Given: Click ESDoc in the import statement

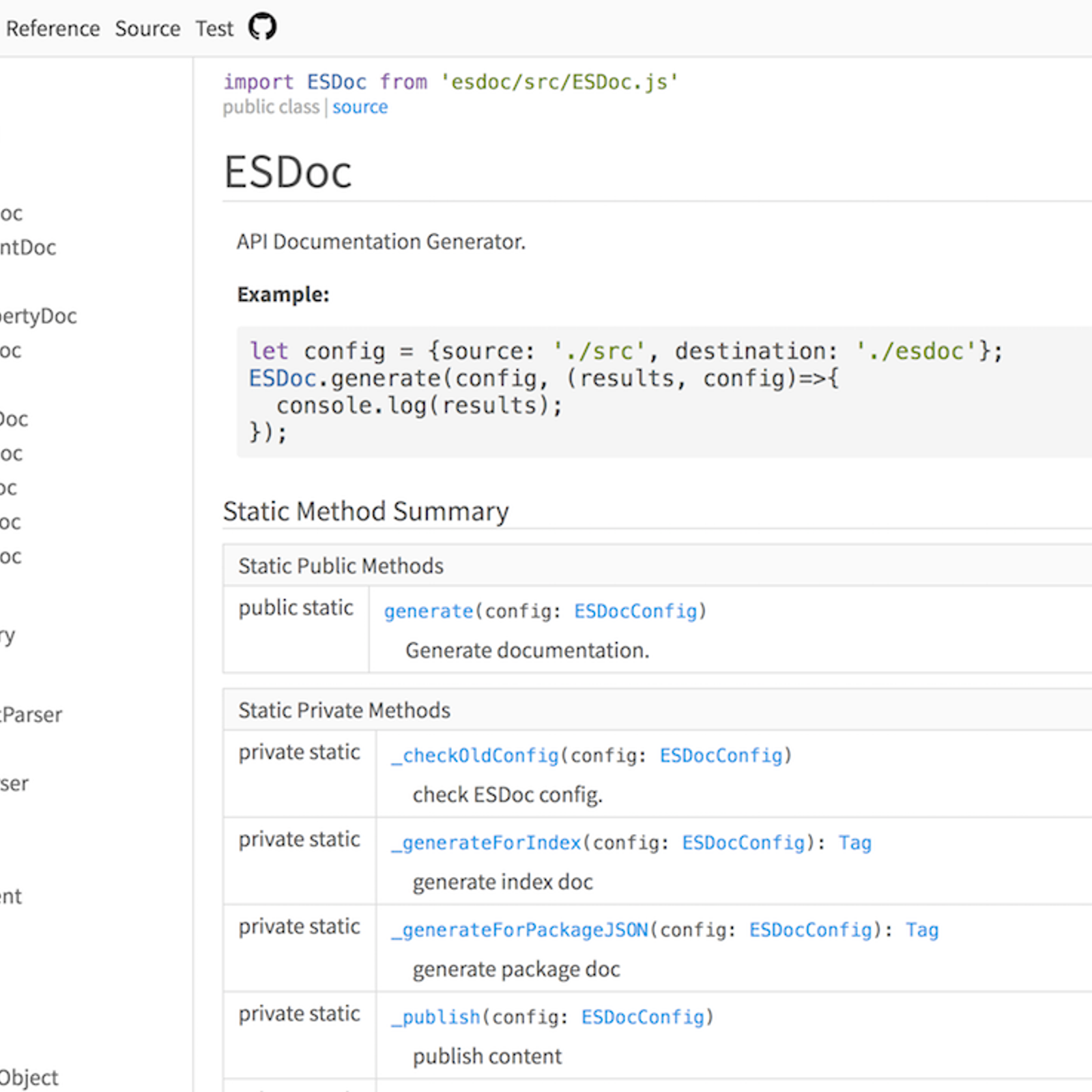Looking at the screenshot, I should [x=336, y=82].
